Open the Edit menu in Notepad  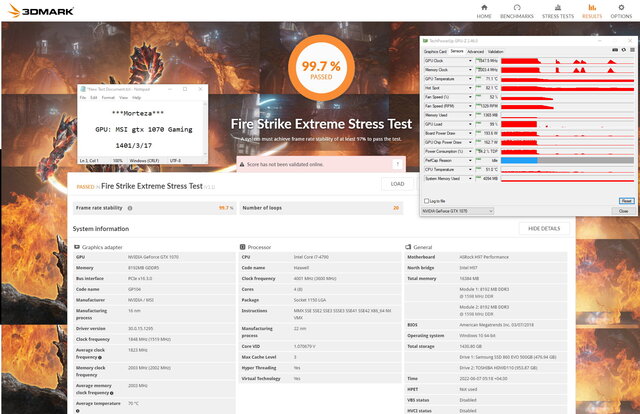click(x=93, y=98)
